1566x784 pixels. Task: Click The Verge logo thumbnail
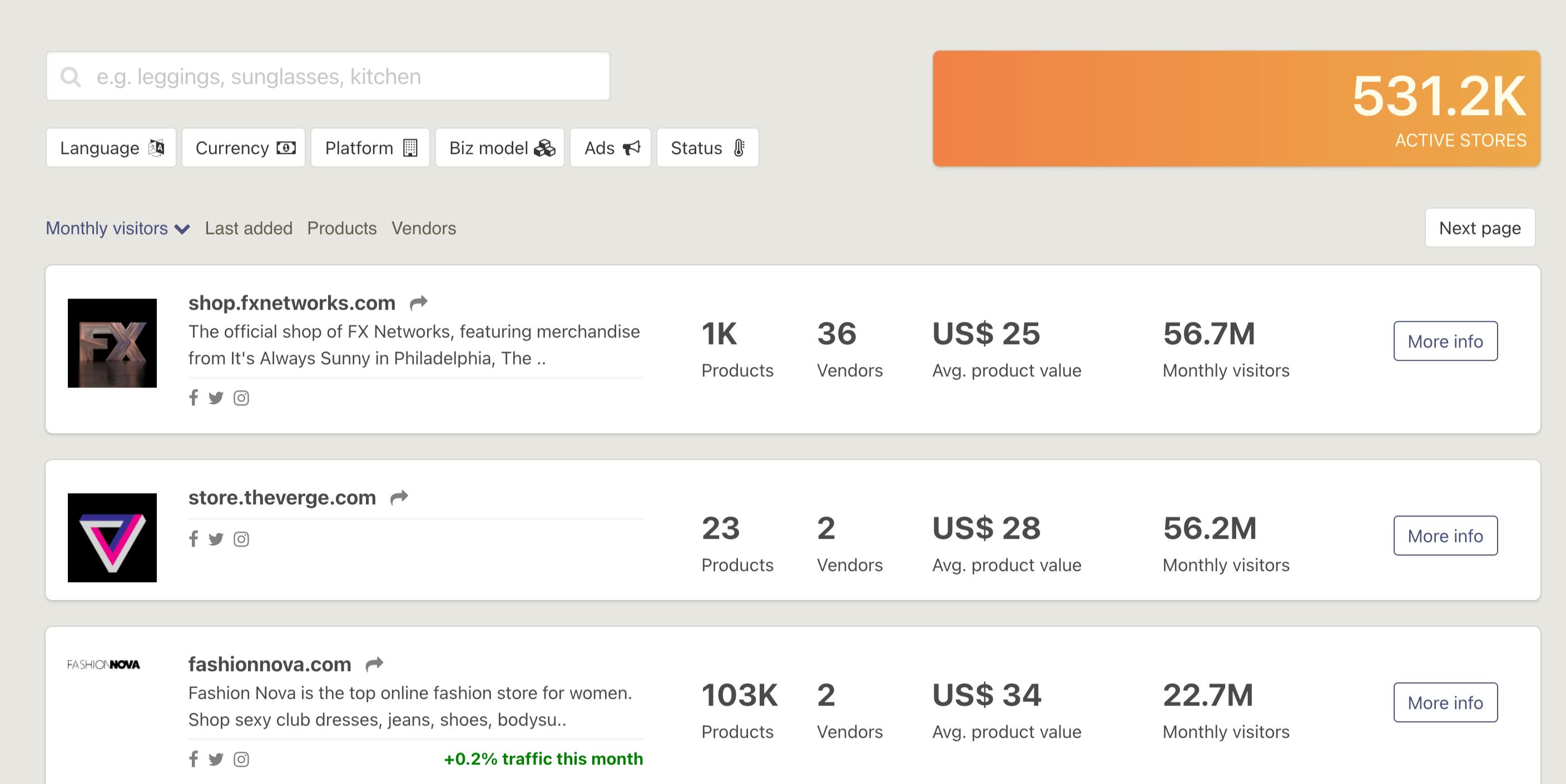[x=112, y=538]
